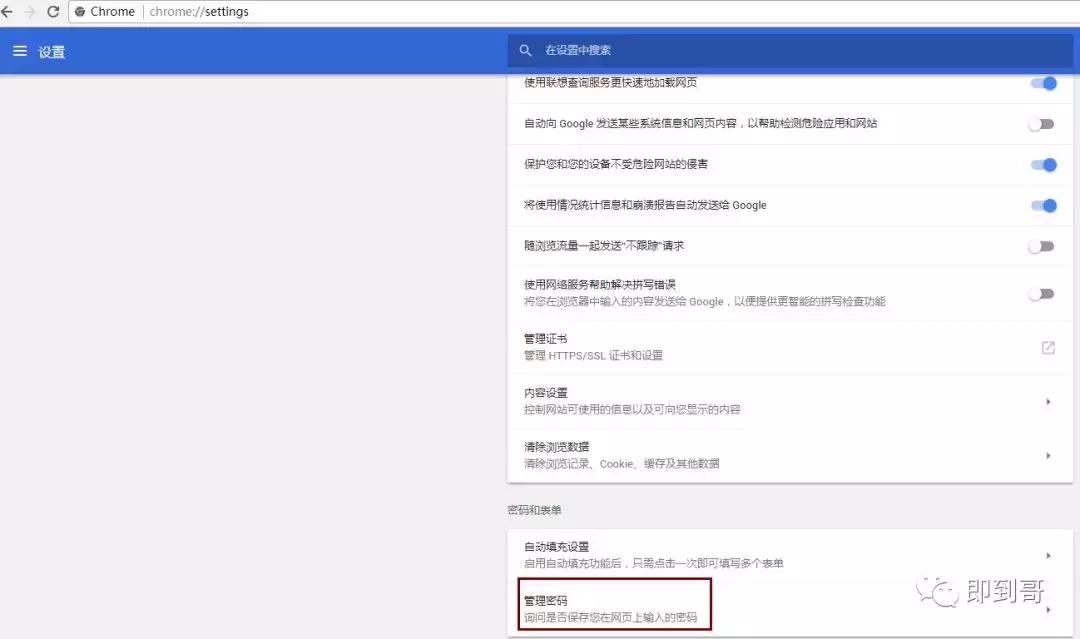This screenshot has height=639, width=1080.
Task: Open 管理证书 via its external link icon
Action: [x=1047, y=348]
